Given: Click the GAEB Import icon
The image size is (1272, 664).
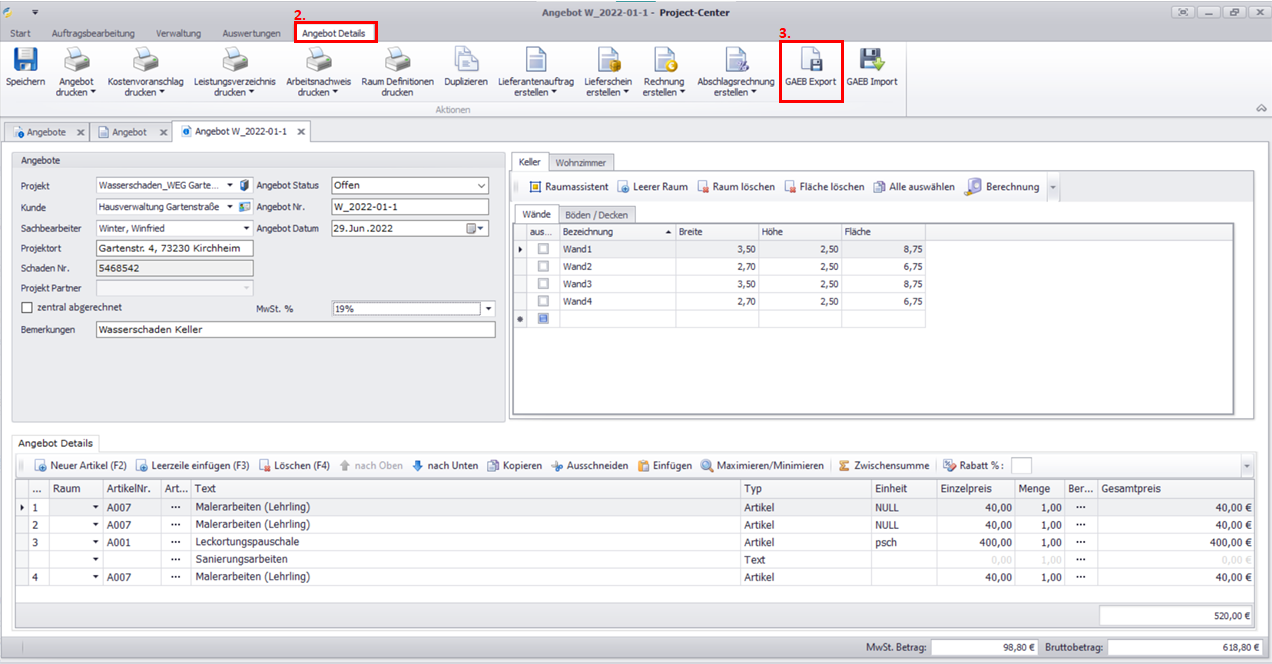Looking at the screenshot, I should (x=871, y=60).
